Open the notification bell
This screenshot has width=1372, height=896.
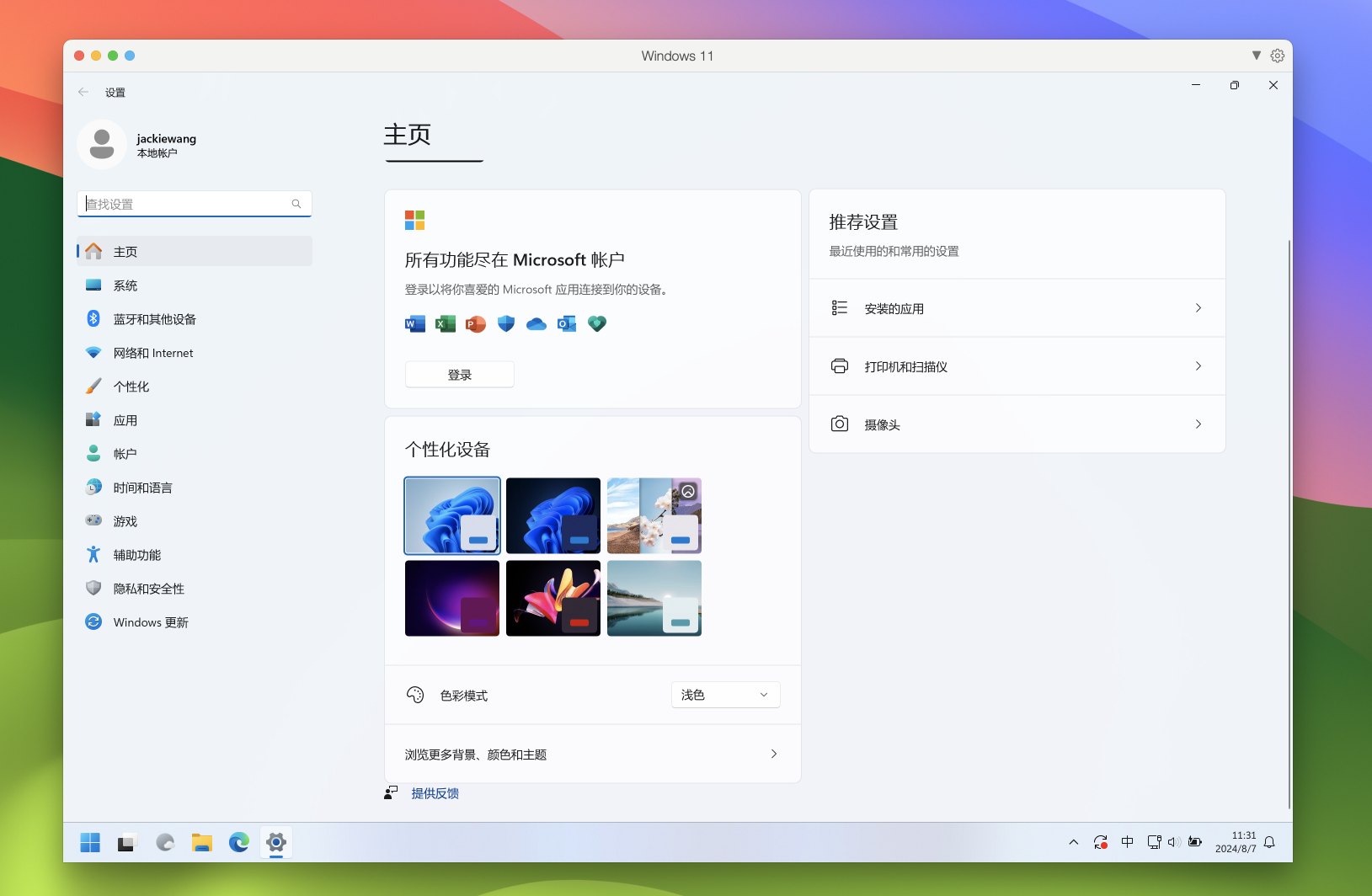point(1269,842)
